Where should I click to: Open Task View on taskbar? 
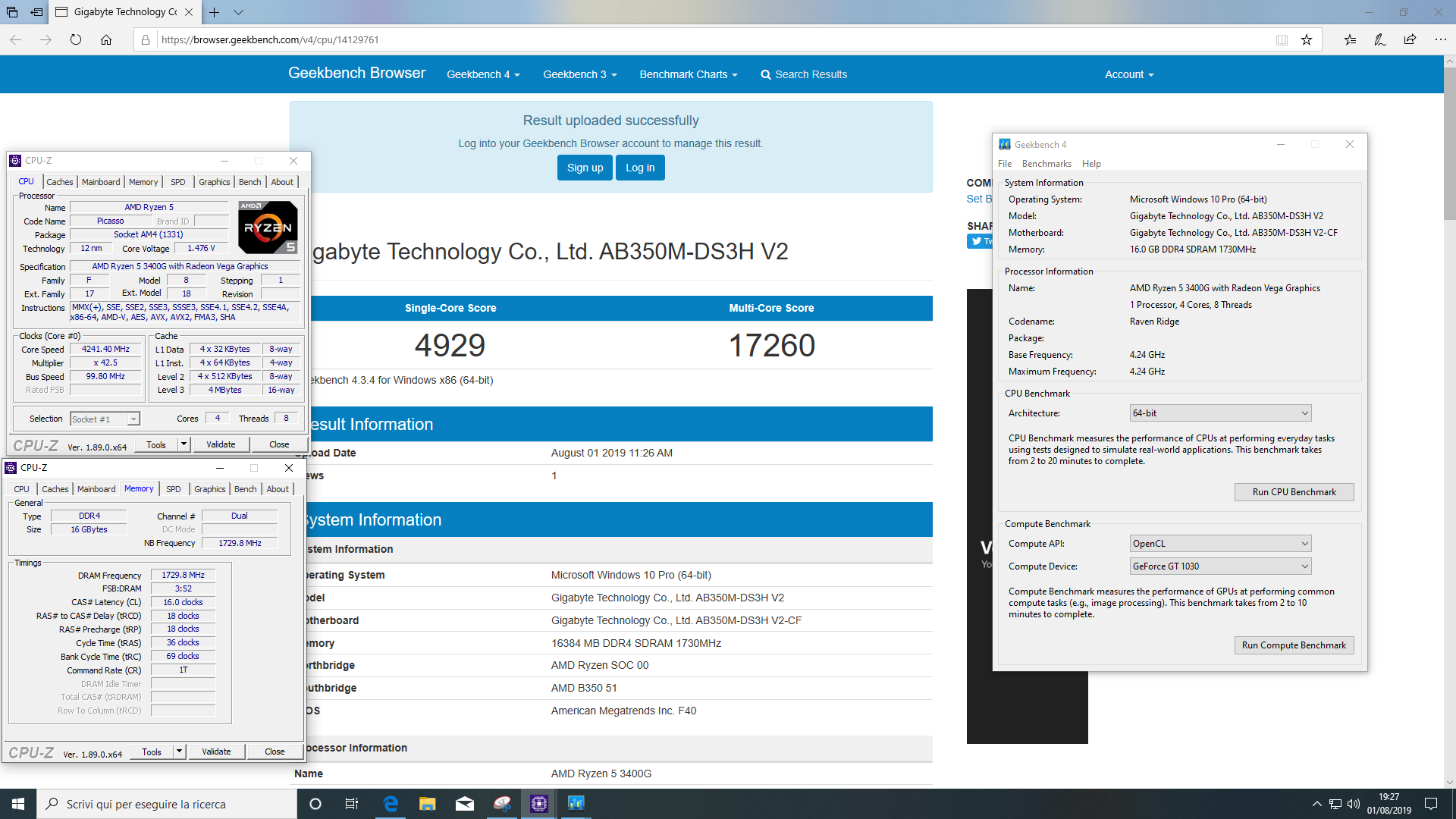tap(352, 804)
